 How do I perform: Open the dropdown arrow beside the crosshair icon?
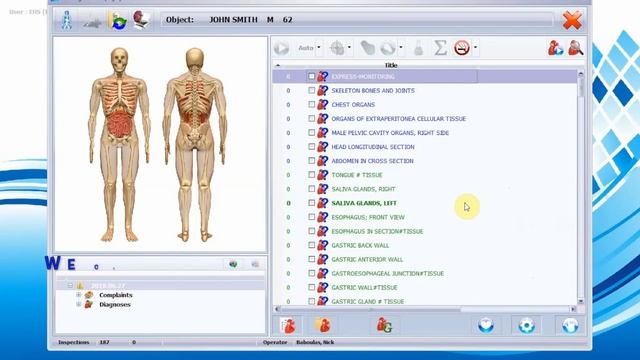point(349,48)
